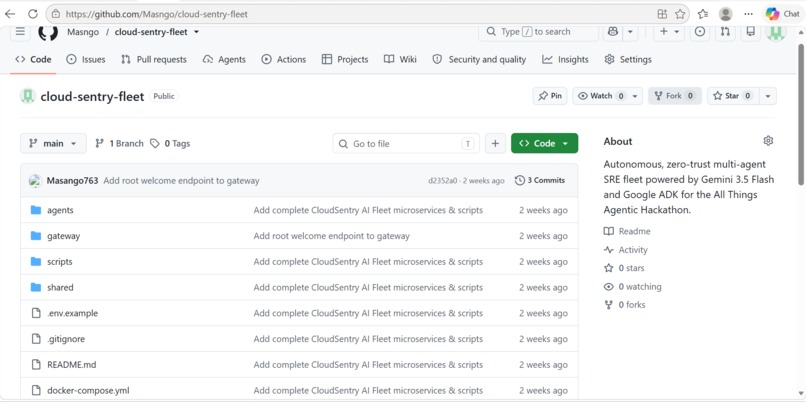Add page to favorites star icon
This screenshot has width=806, height=402.
(x=680, y=14)
